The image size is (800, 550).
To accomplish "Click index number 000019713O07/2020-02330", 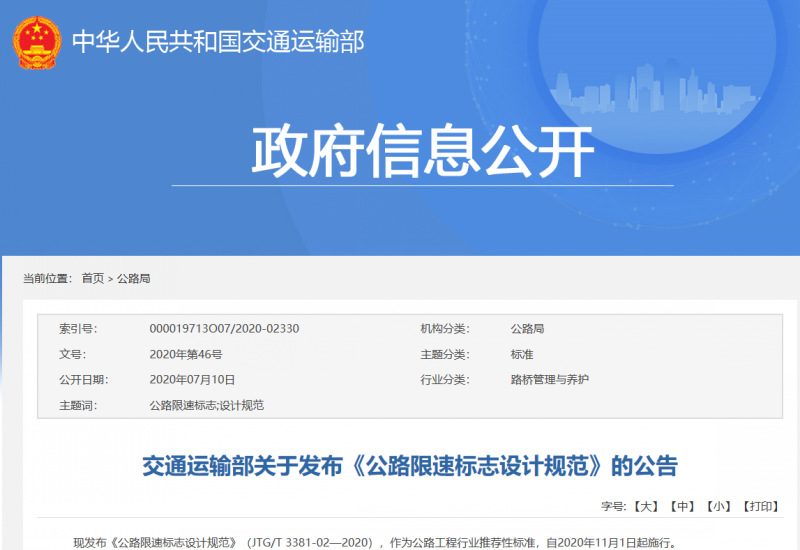I will coord(224,328).
